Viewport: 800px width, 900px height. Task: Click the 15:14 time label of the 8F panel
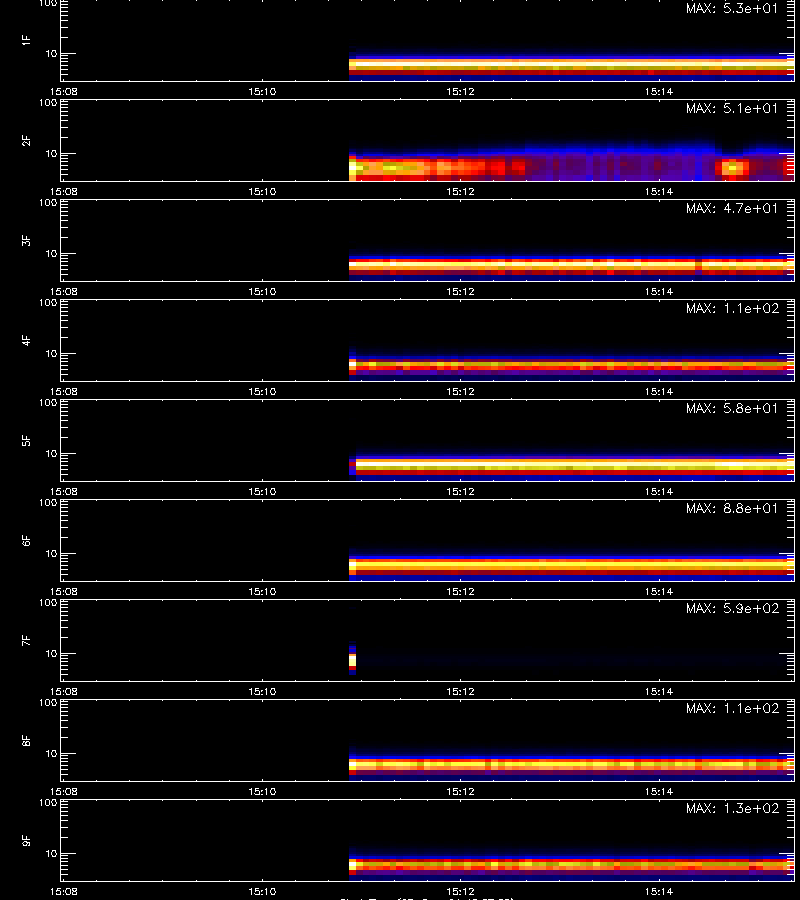pyautogui.click(x=659, y=792)
